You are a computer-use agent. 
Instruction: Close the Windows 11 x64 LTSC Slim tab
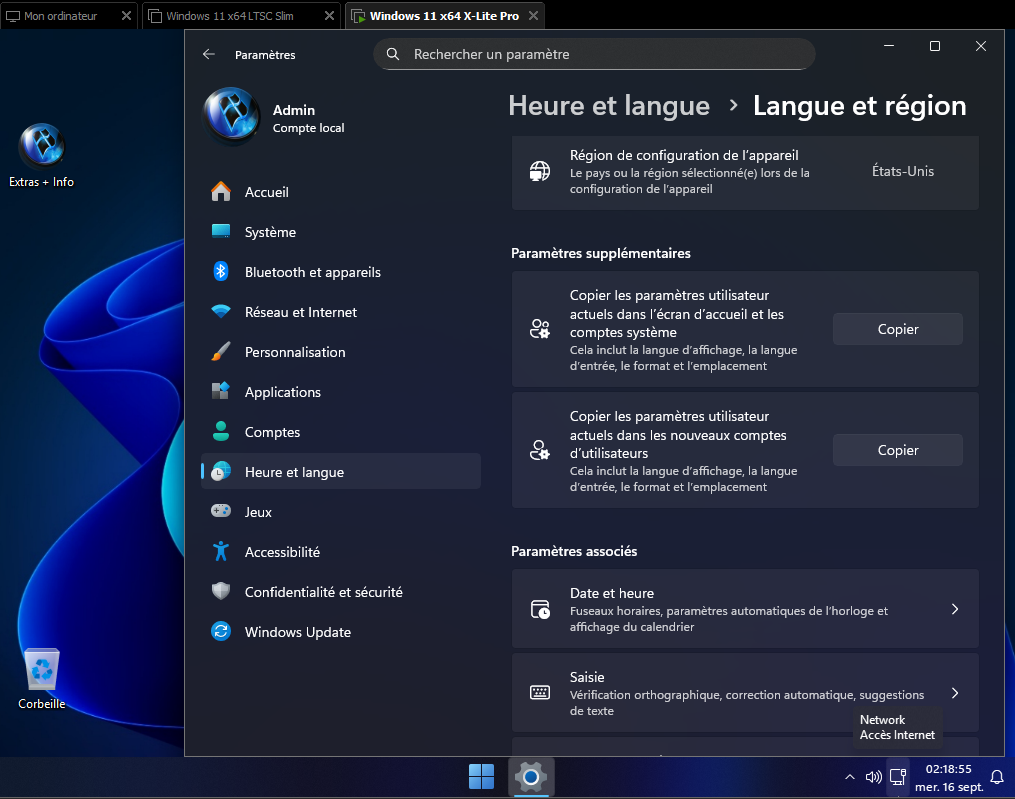(x=329, y=16)
